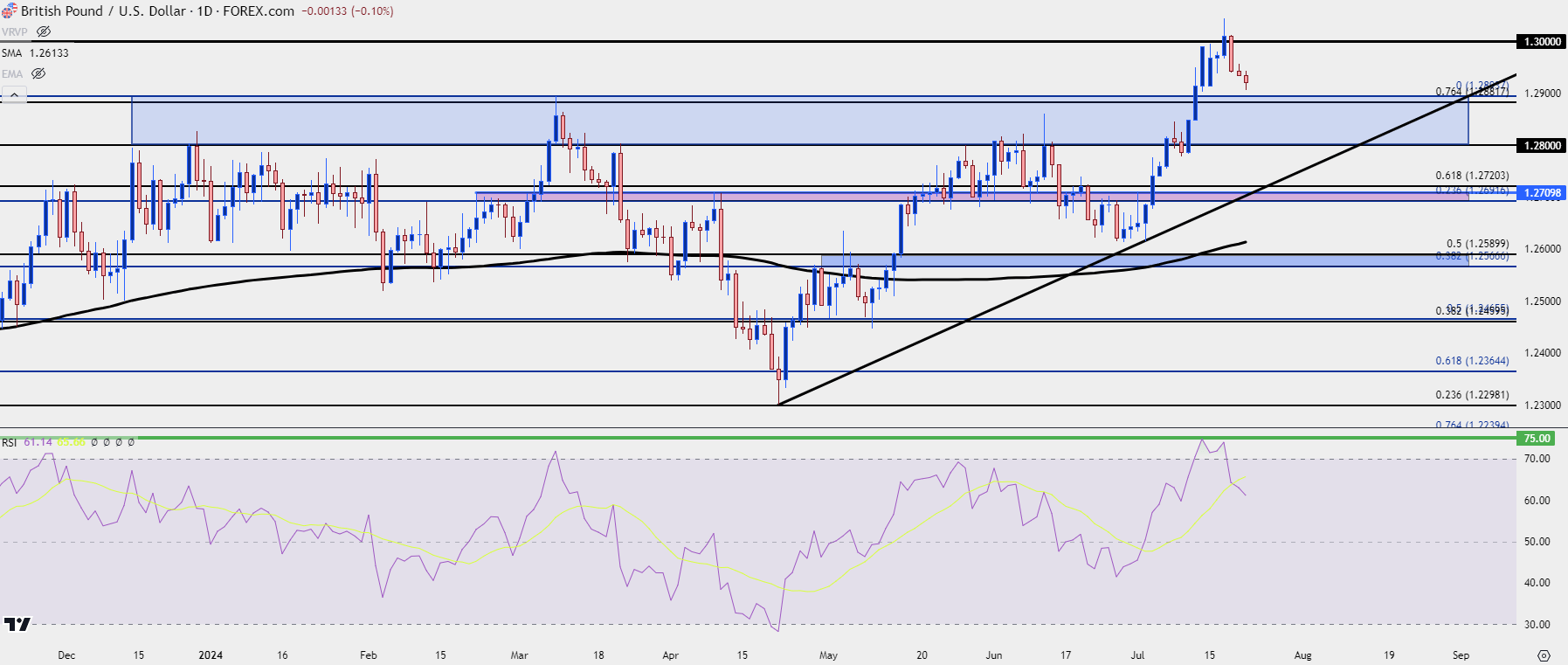This screenshot has width=1568, height=665.
Task: Click the 0.236 (1.22981) Fibonacci label
Action: (1472, 394)
